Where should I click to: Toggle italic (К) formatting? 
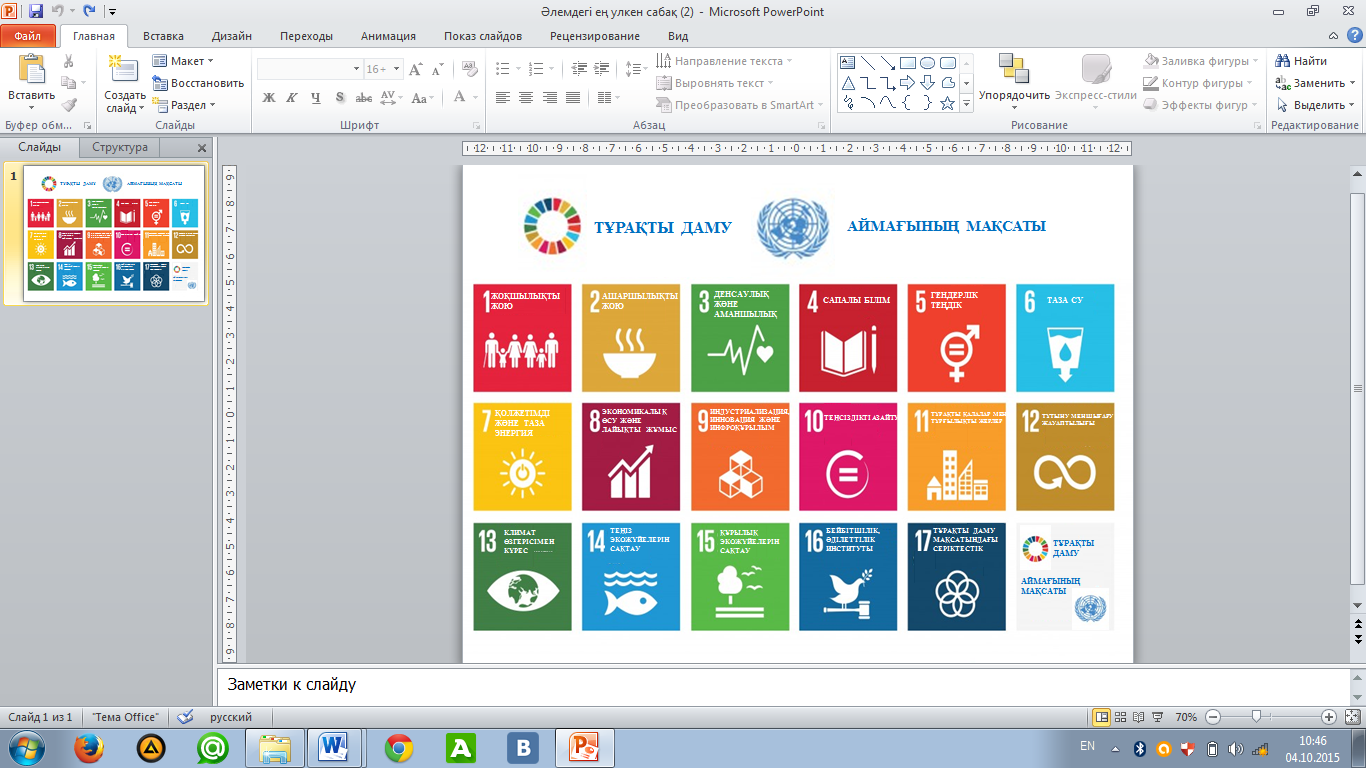(292, 97)
